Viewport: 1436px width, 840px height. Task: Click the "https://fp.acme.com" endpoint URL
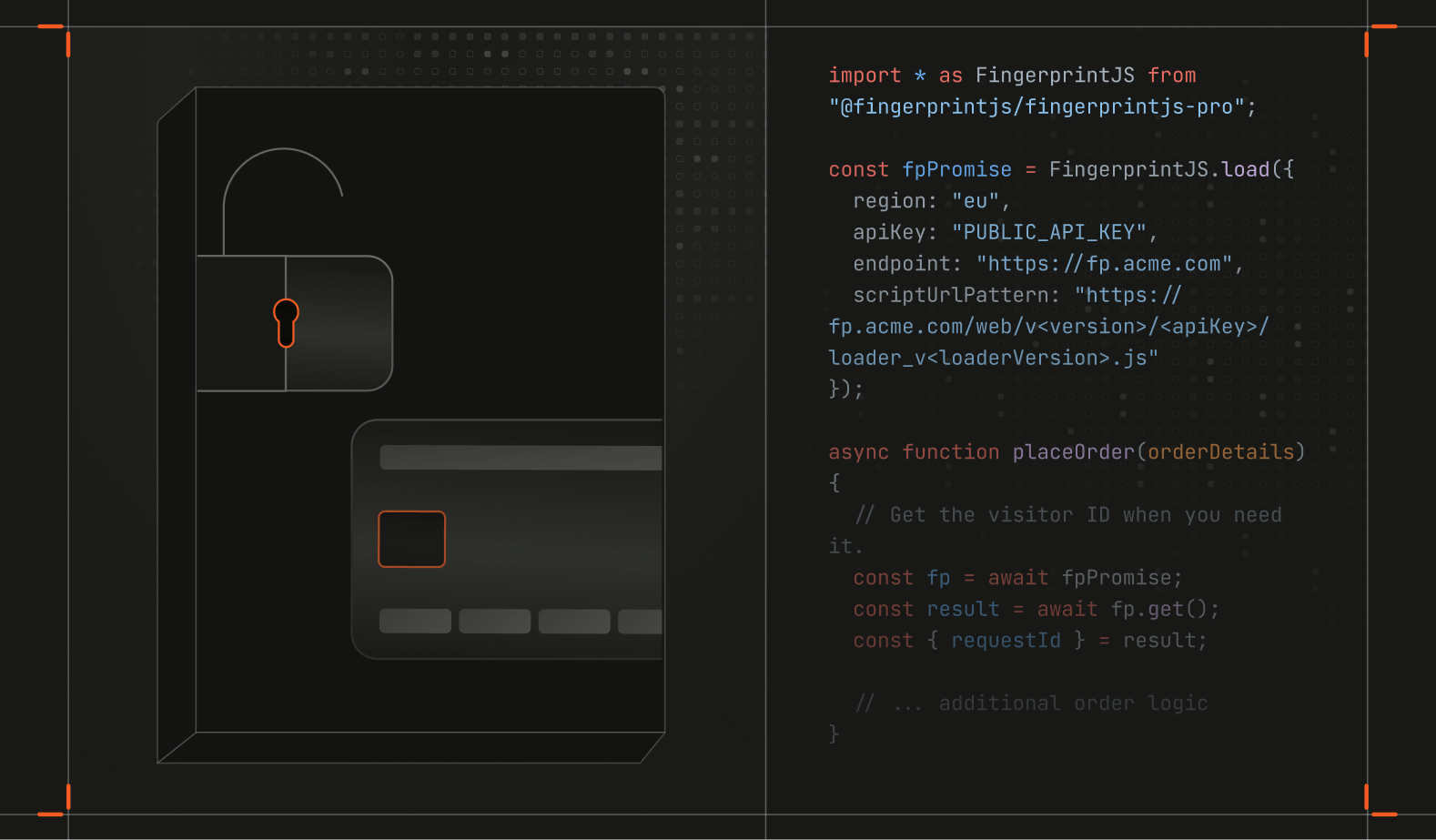tap(1104, 264)
